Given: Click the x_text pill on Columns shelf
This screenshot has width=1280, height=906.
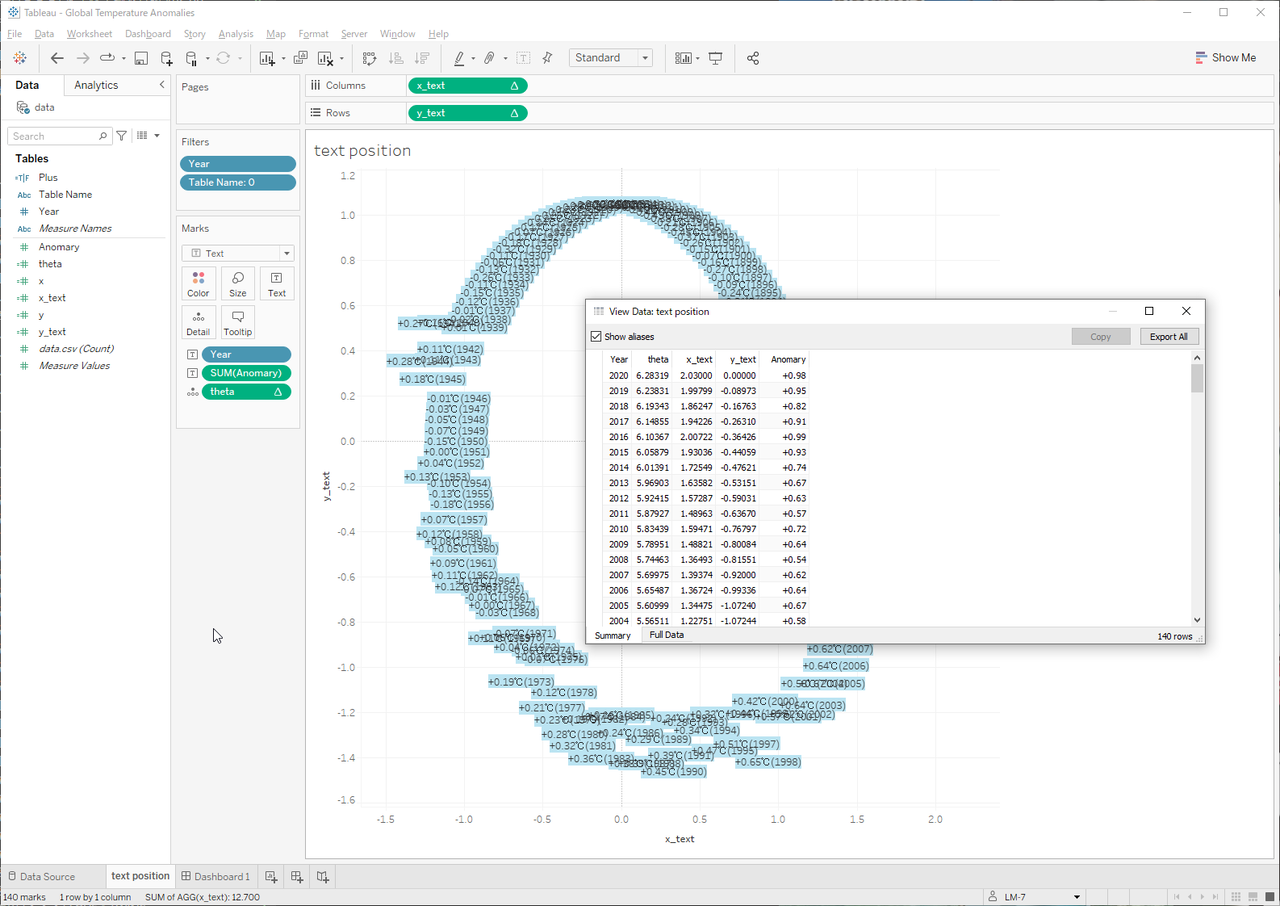Looking at the screenshot, I should tap(467, 86).
